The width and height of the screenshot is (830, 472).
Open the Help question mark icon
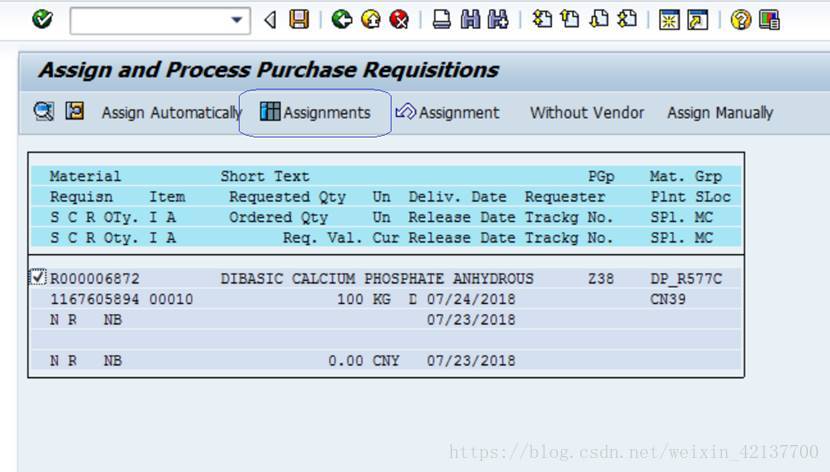741,20
